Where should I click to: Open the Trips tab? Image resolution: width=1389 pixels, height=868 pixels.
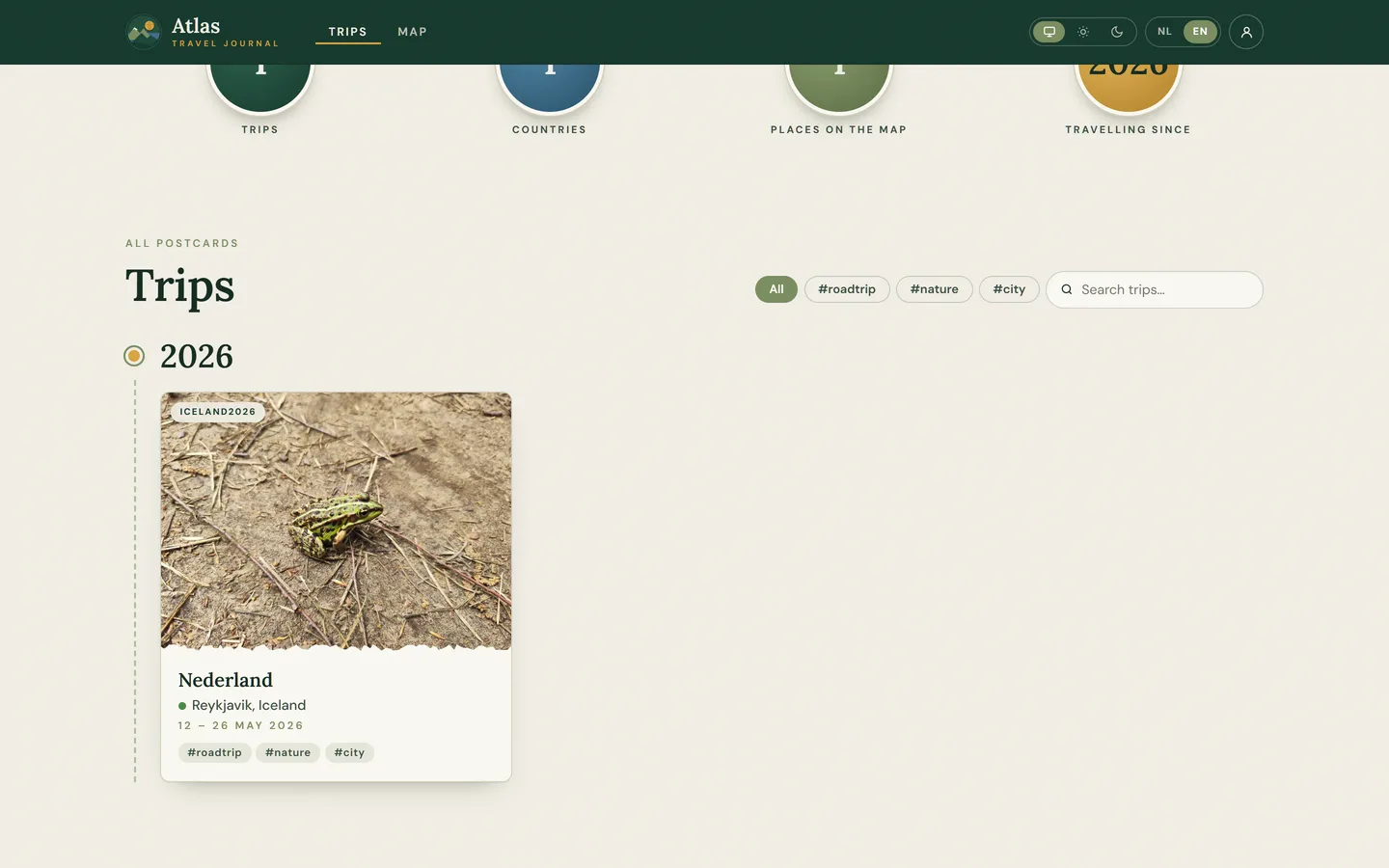click(348, 32)
